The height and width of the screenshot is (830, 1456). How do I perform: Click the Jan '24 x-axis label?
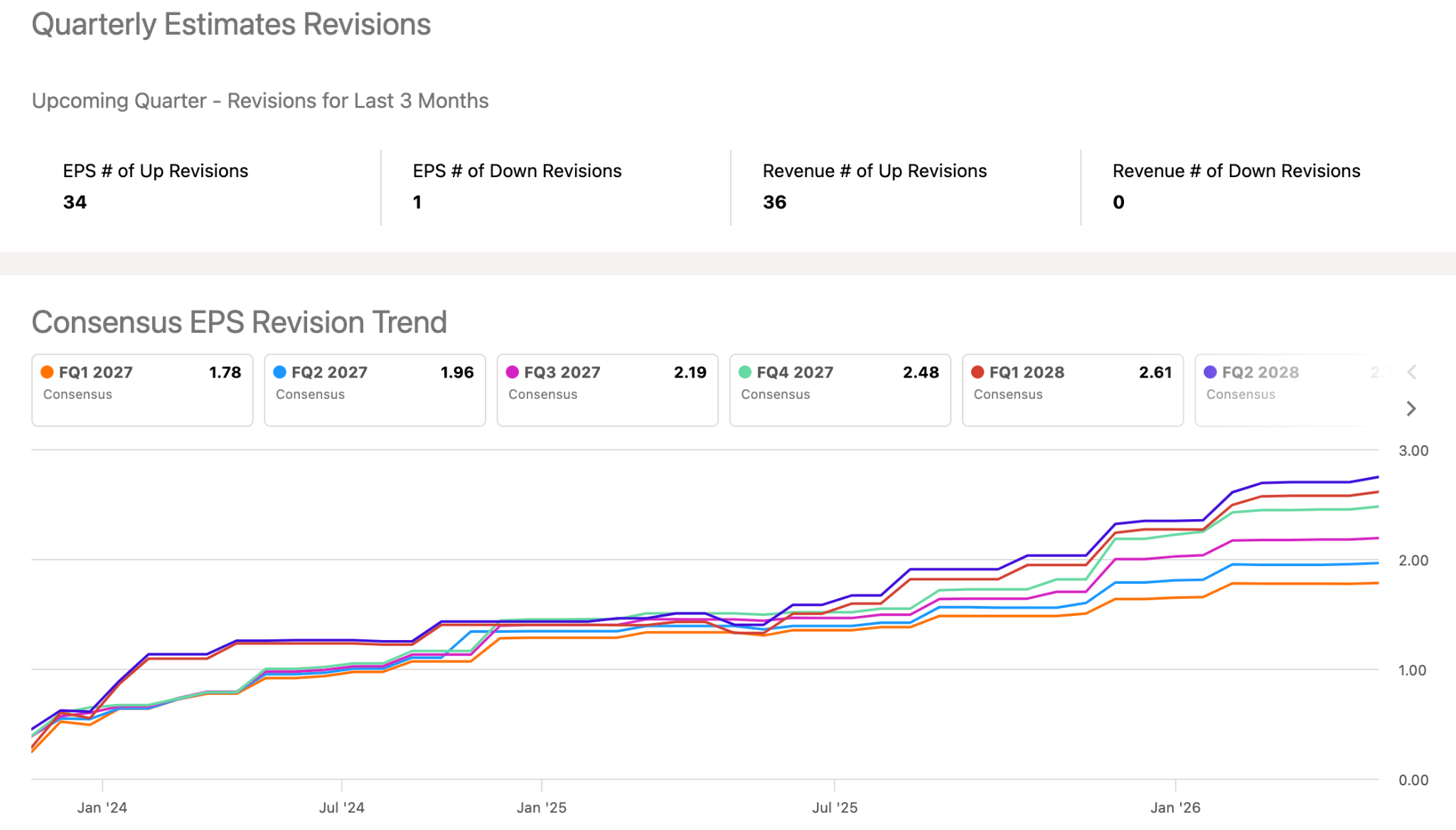click(x=102, y=808)
